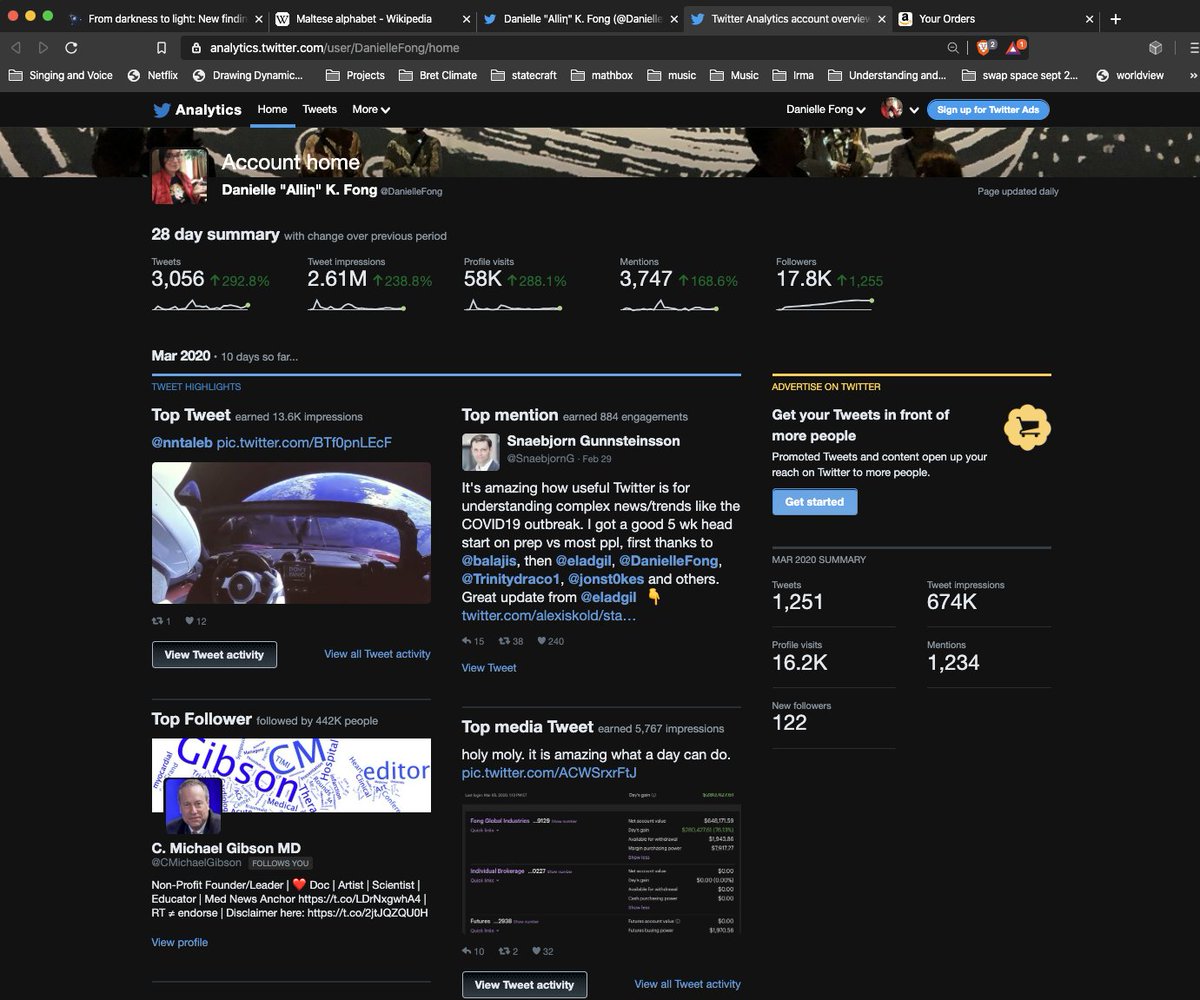
Task: Click the retweet icon showing 38 on Top mention
Action: pyautogui.click(x=504, y=642)
